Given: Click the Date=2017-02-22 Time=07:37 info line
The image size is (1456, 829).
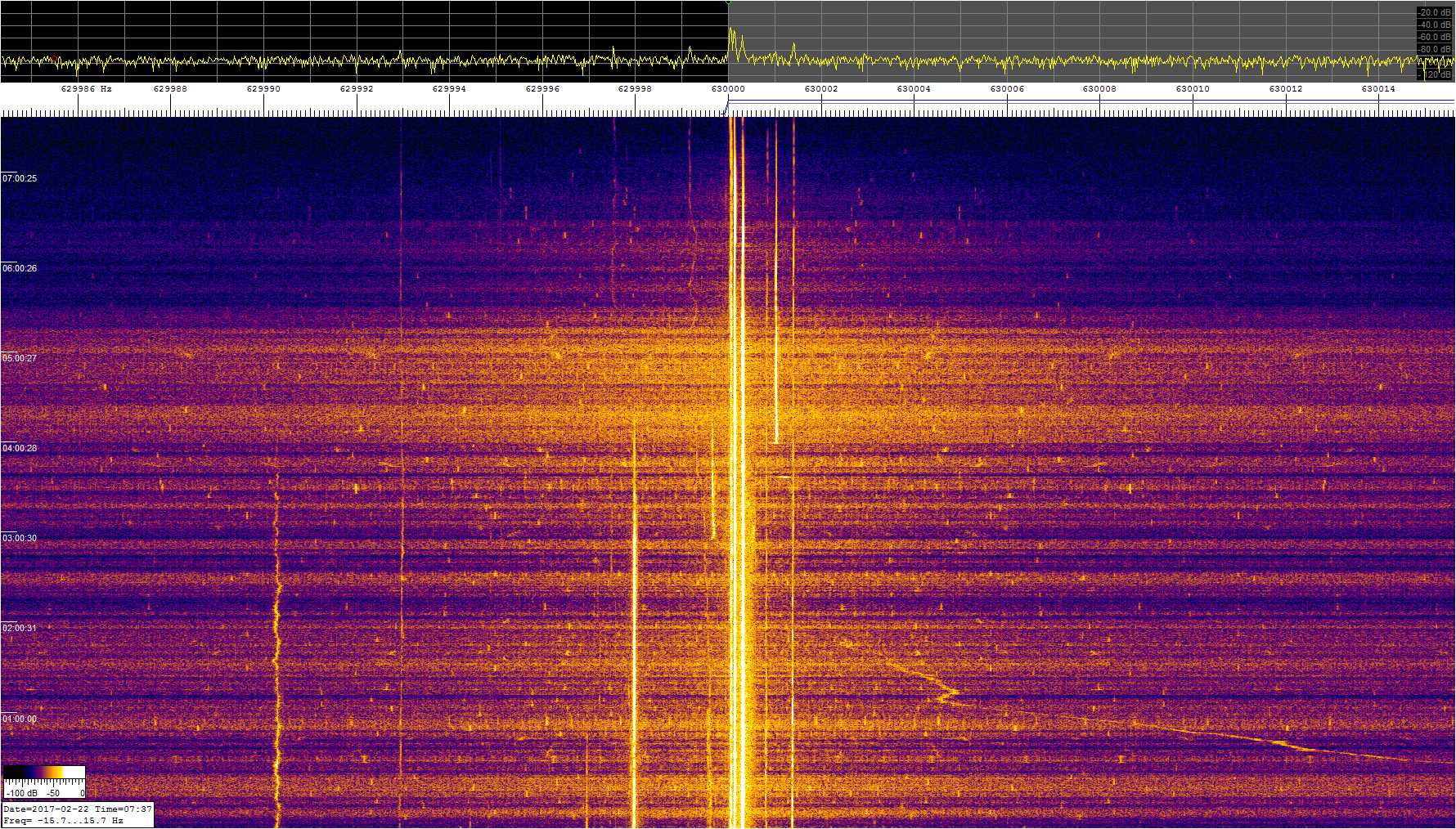Looking at the screenshot, I should coord(78,809).
